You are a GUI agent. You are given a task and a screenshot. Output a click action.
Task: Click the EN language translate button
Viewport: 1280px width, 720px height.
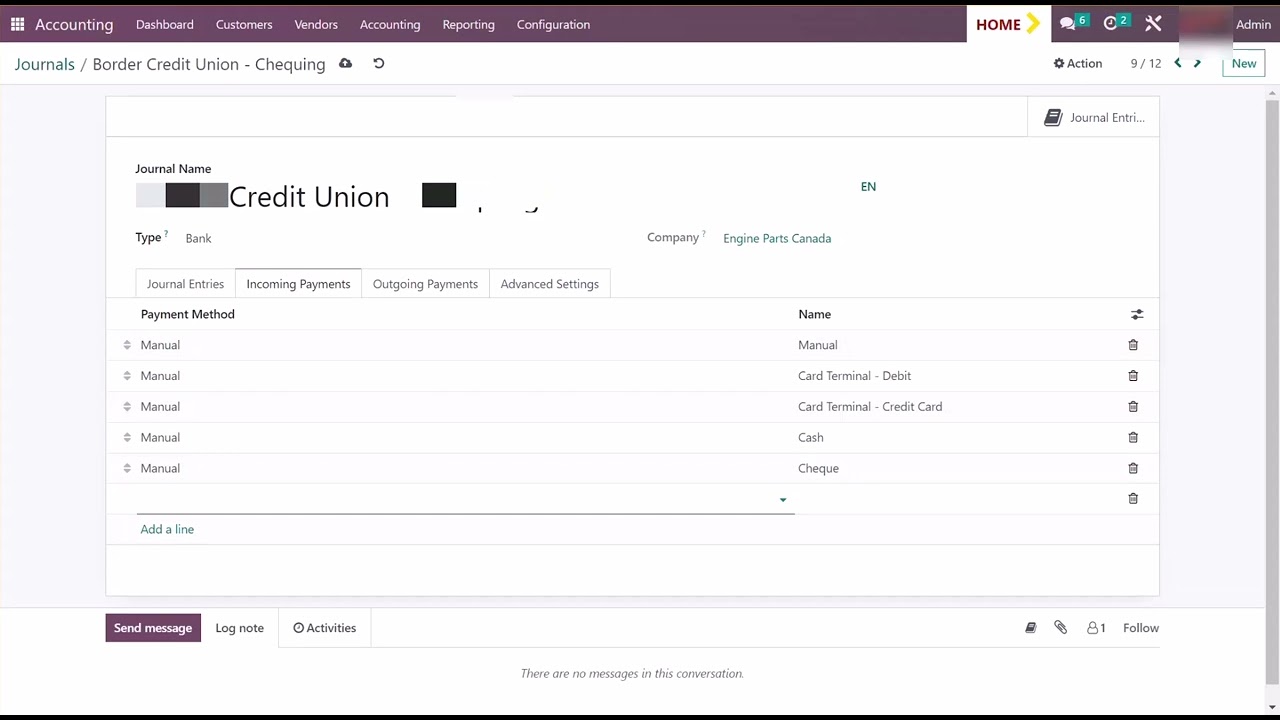[868, 186]
